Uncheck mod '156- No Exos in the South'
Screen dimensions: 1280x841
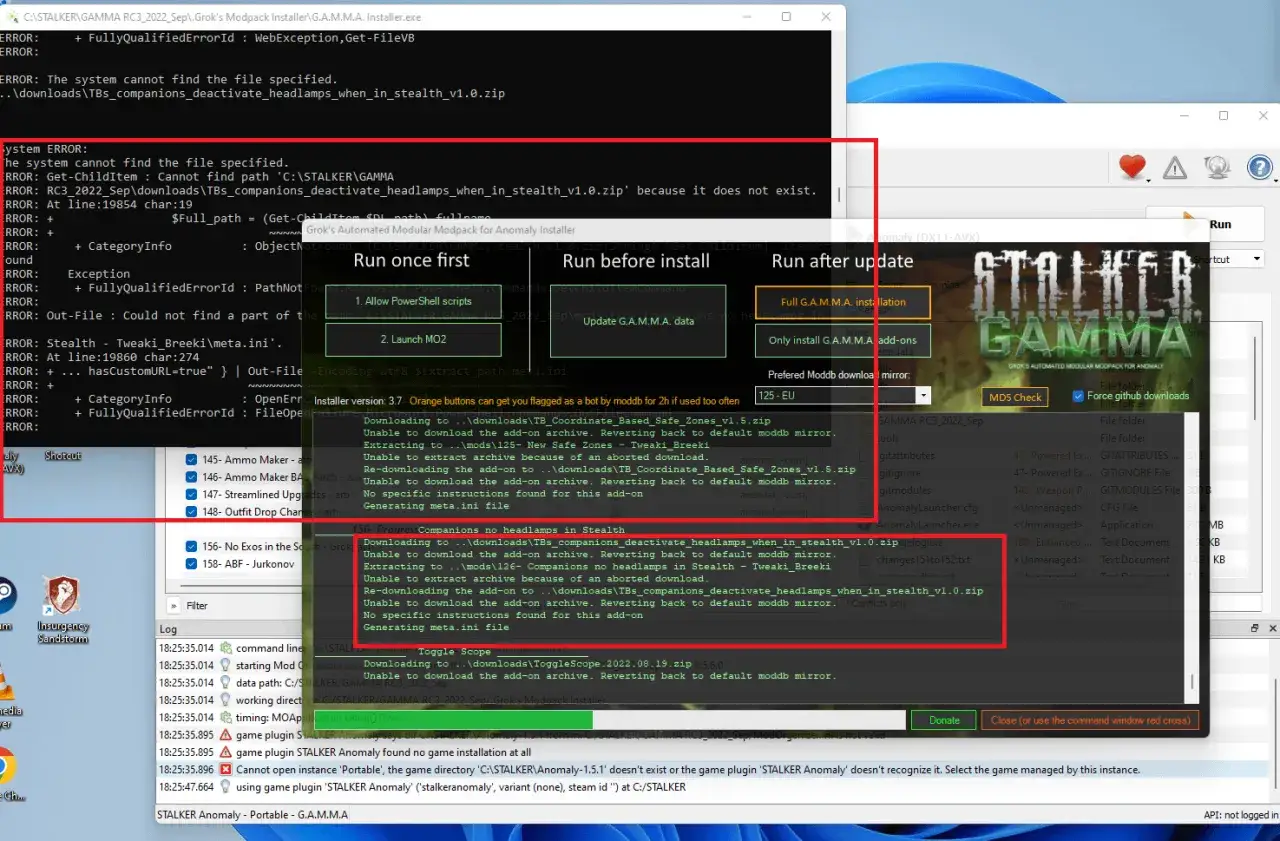(x=191, y=546)
